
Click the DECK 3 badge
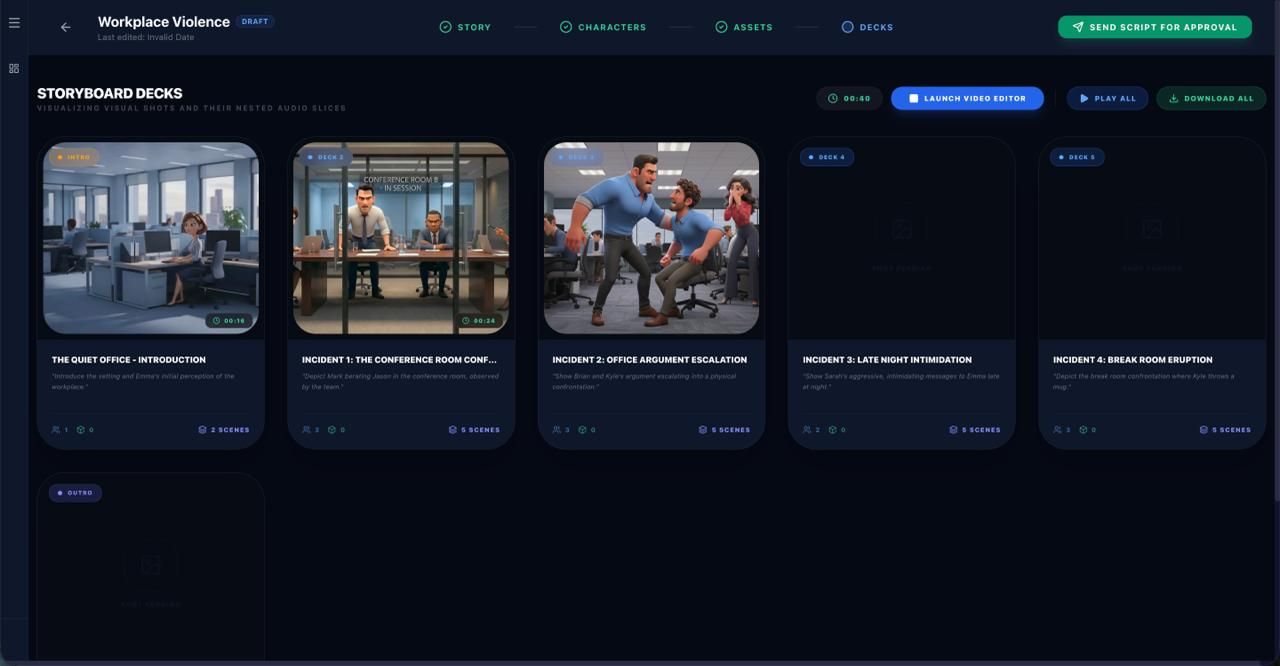(x=576, y=157)
